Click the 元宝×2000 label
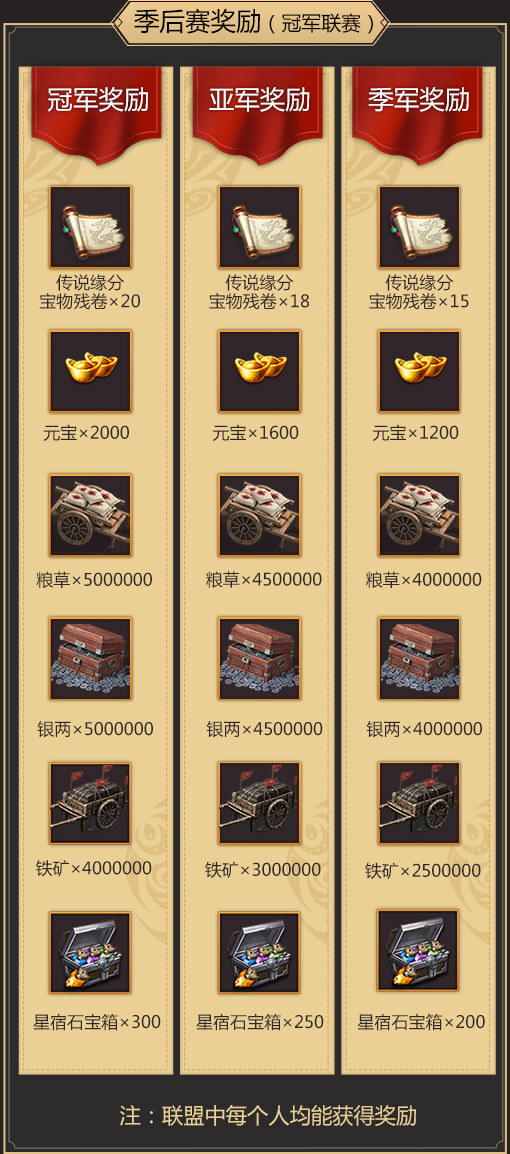The image size is (510, 1154). [86, 433]
